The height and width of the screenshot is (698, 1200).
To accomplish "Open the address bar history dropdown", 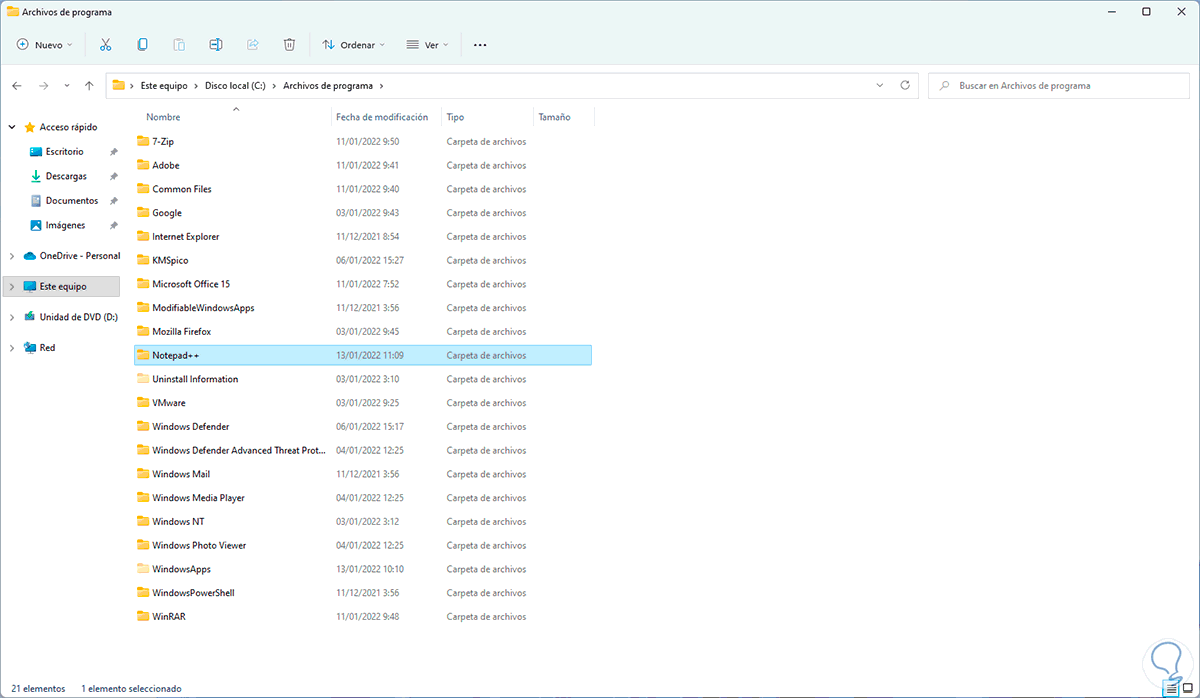I will [x=880, y=85].
